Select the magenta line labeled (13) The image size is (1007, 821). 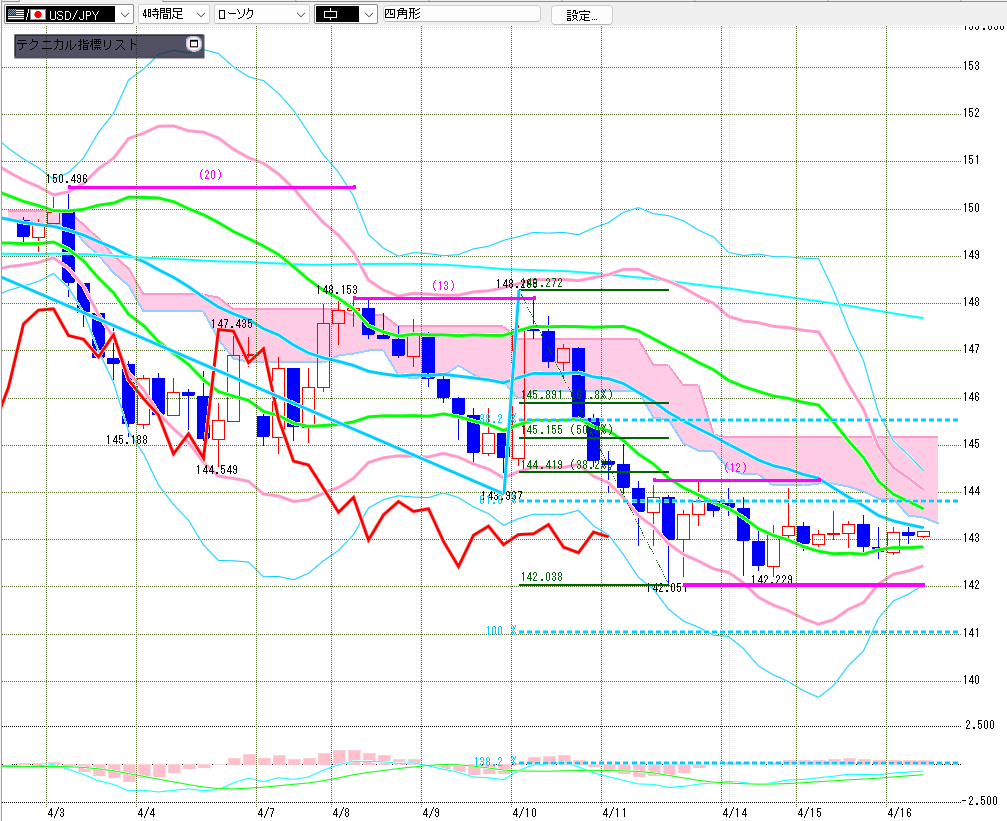point(444,298)
